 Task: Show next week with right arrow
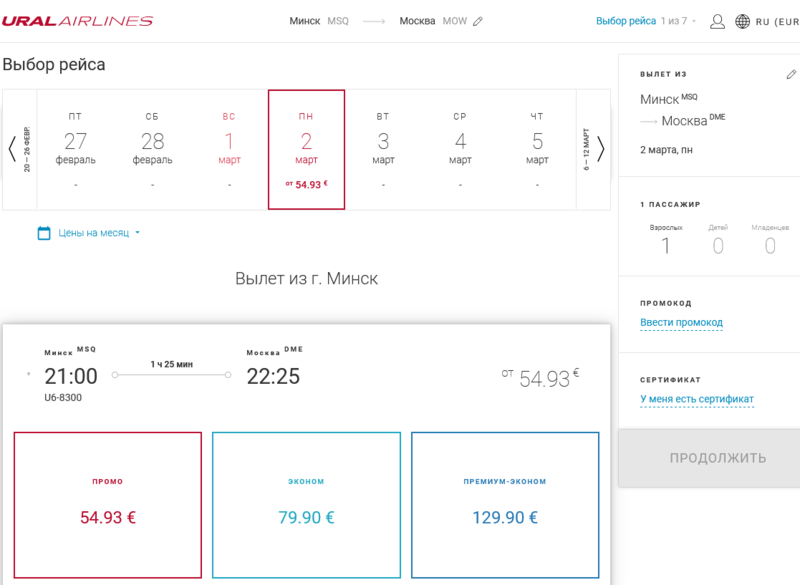tap(601, 149)
